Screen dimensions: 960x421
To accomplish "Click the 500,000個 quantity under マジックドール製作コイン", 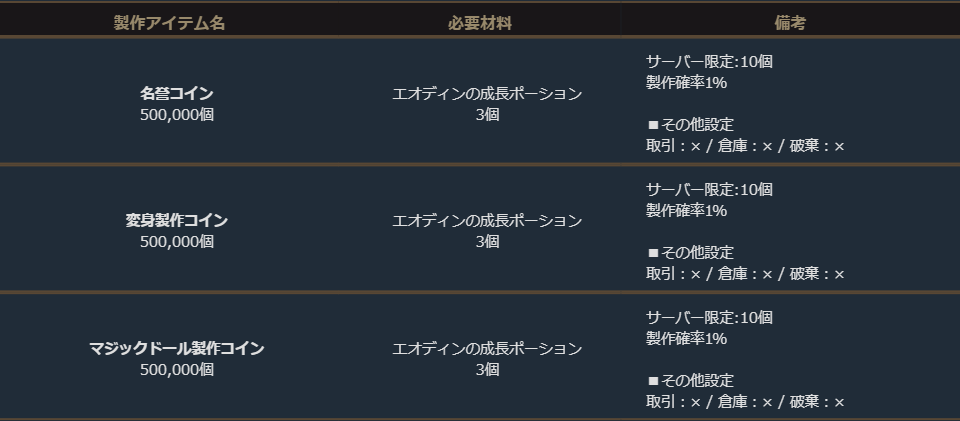I will [177, 369].
